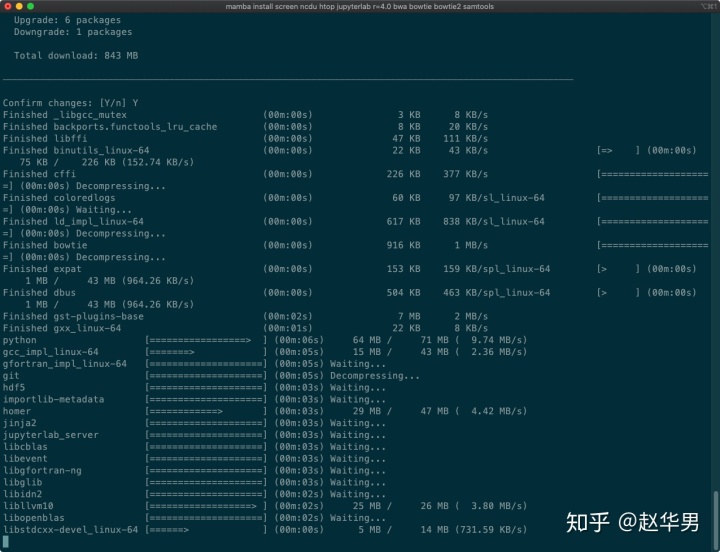Click libstdcxx-devel_linux-64 progress bar
Viewport: 720px width, 552px height.
coord(206,530)
